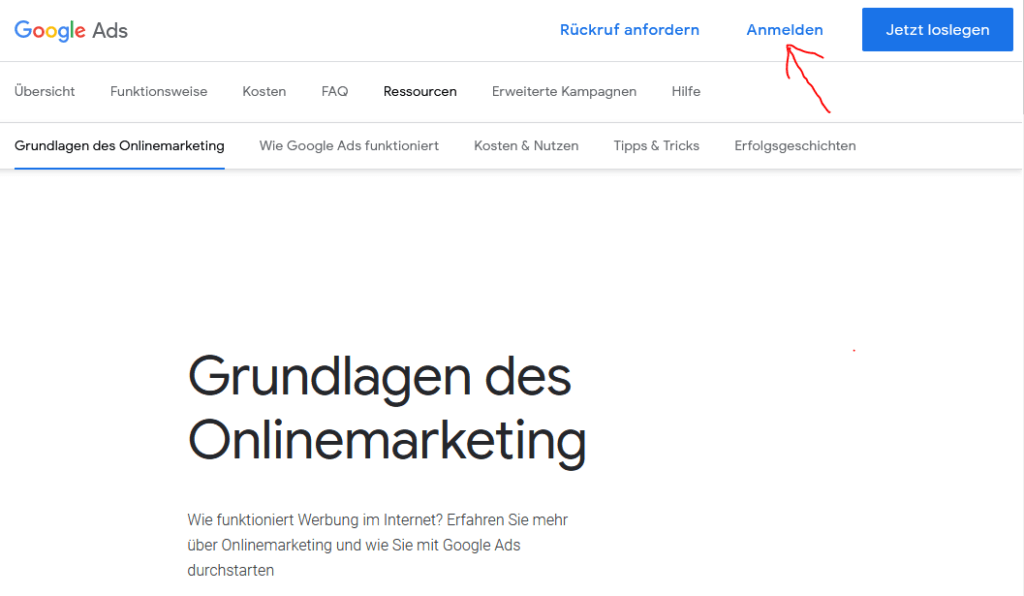The width and height of the screenshot is (1024, 596).
Task: Open the Erfolgsgeschichten tab
Action: [795, 146]
